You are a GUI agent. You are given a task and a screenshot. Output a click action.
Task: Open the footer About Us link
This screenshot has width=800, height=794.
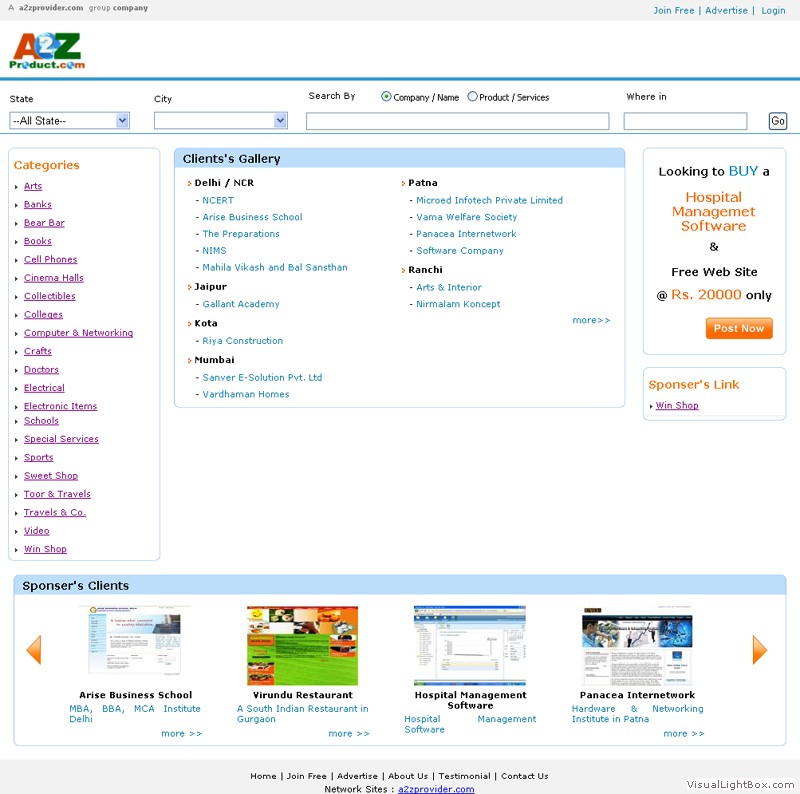pos(408,776)
